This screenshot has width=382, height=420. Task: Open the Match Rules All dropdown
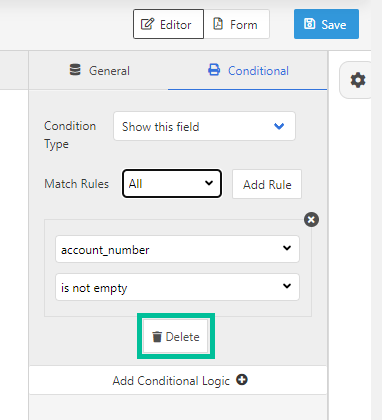[172, 184]
